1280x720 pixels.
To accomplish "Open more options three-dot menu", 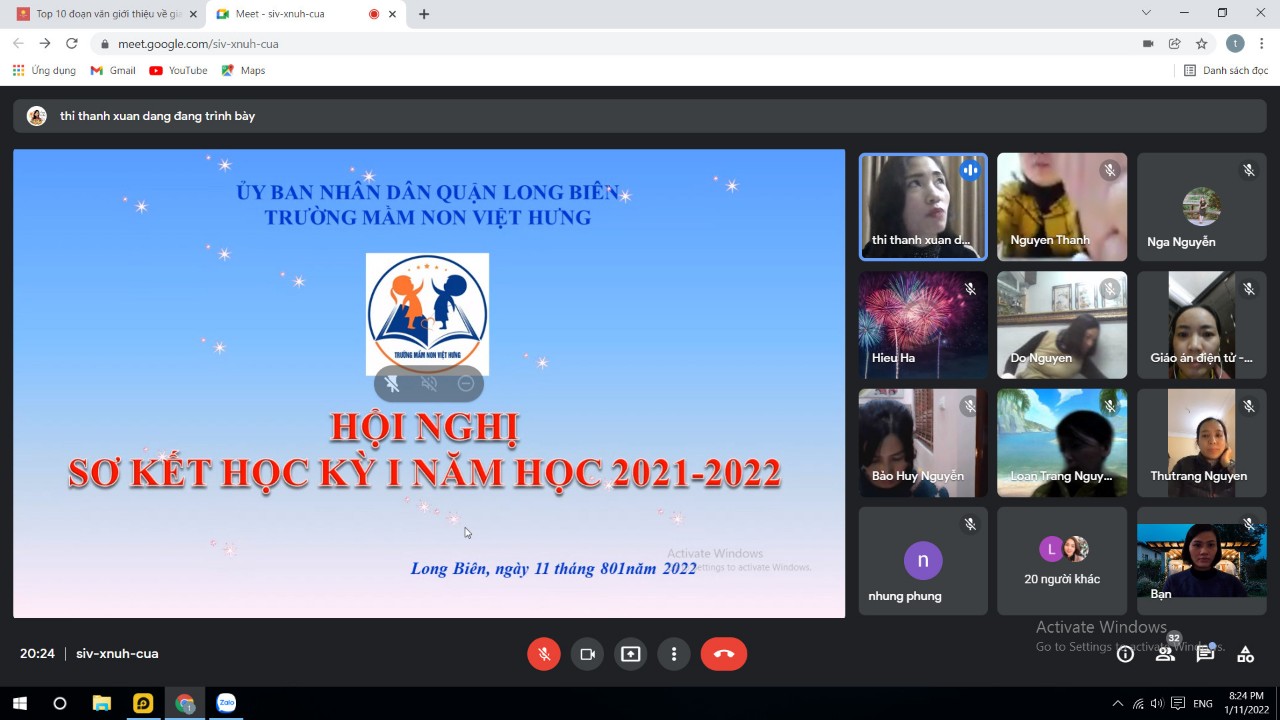I will pos(674,654).
